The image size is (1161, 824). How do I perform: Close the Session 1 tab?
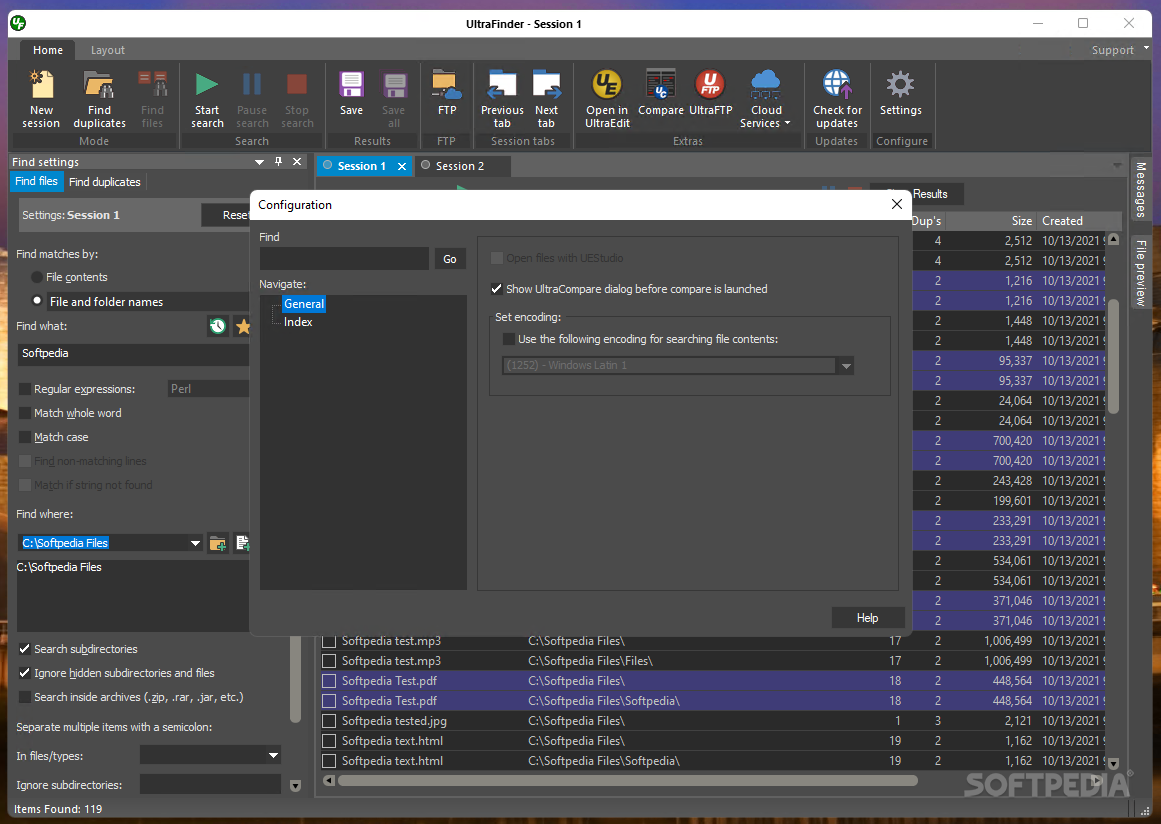[402, 167]
